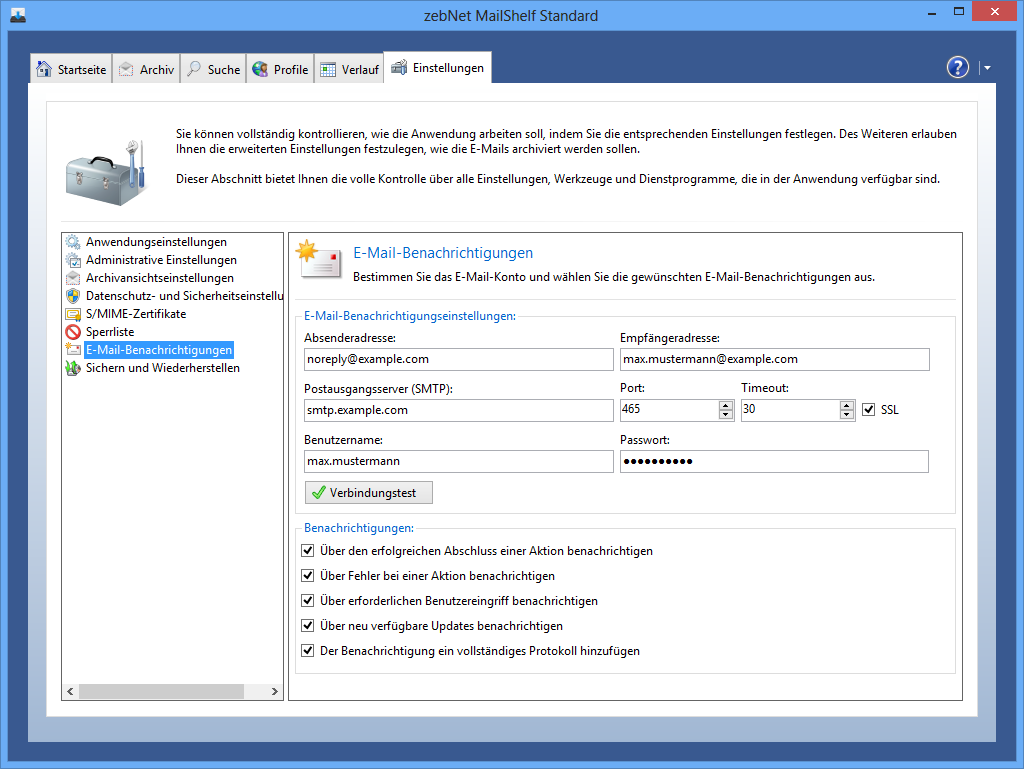1024x769 pixels.
Task: Click the Sperrliste prohibited icon
Action: point(73,332)
